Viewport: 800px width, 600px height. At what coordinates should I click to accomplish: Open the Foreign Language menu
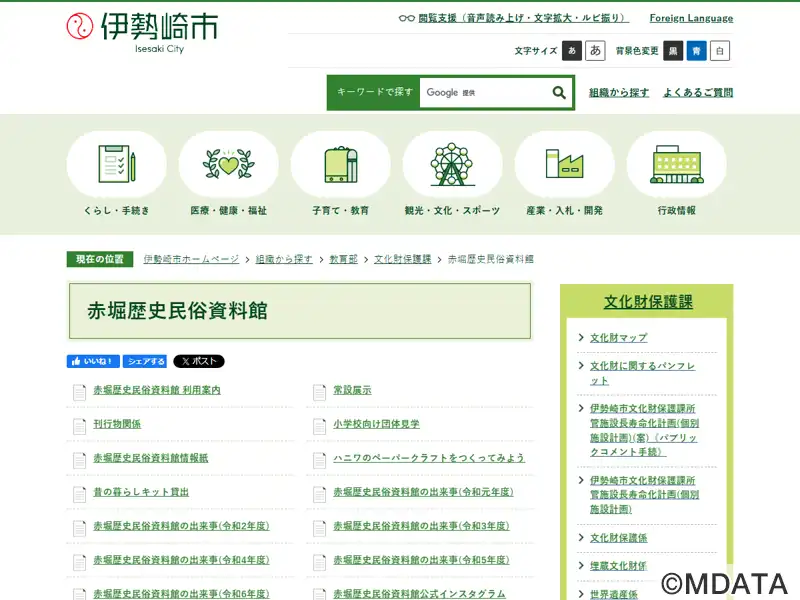690,18
